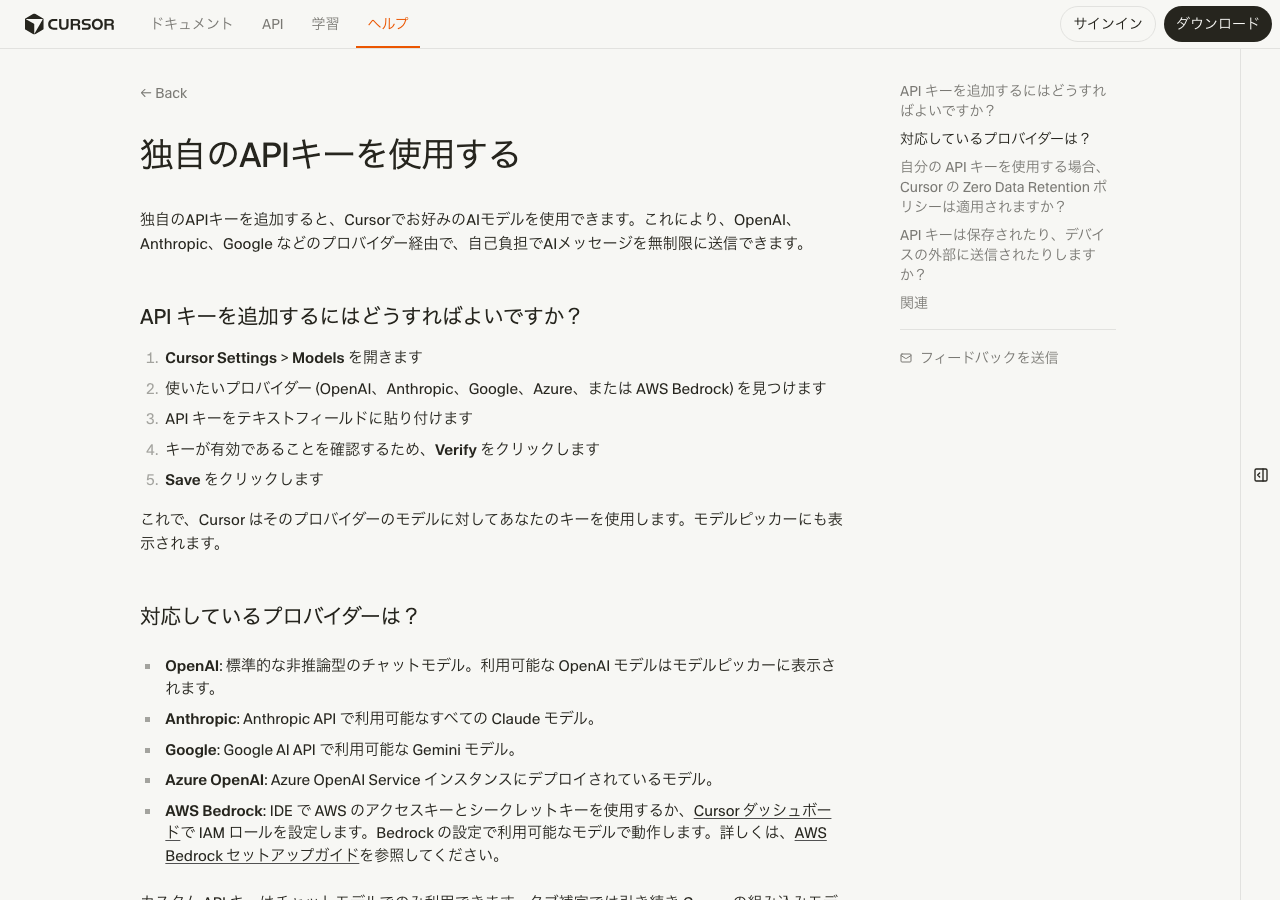Open the AWS Bedrock セットアップガイド link

pos(262,855)
